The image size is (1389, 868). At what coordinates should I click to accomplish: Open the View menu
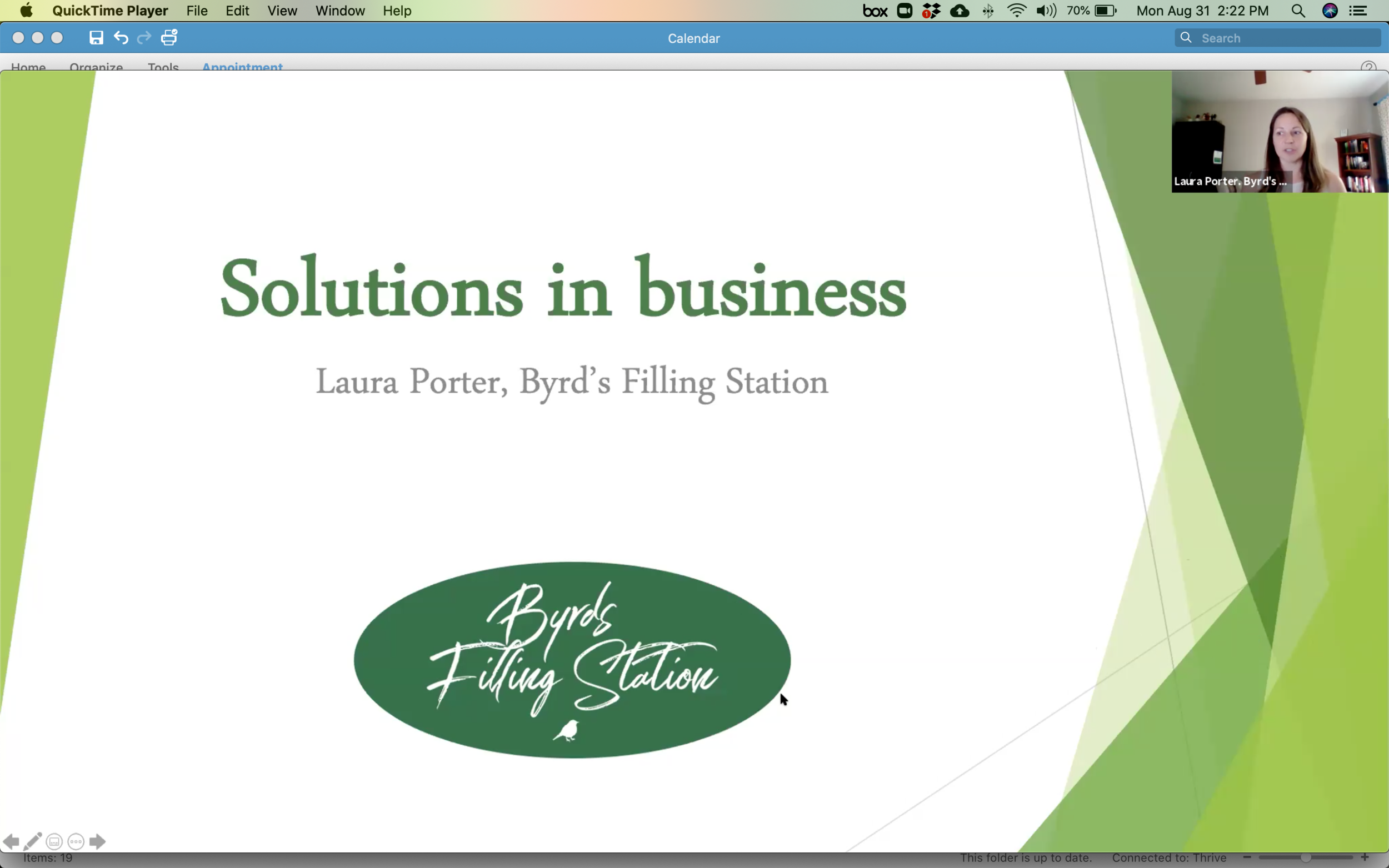(282, 11)
